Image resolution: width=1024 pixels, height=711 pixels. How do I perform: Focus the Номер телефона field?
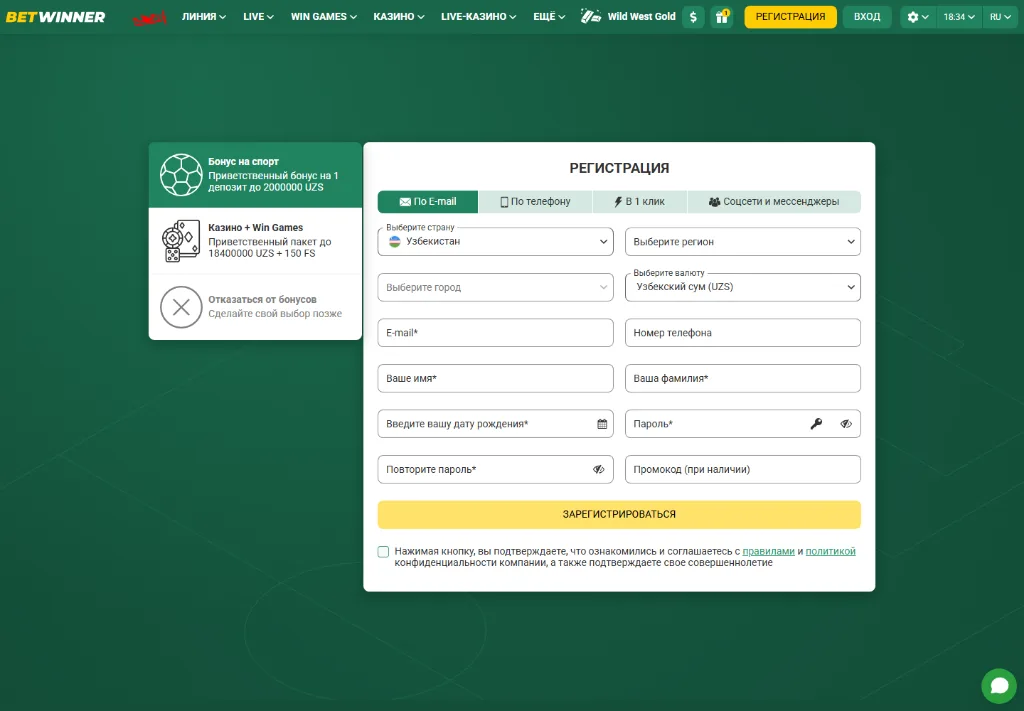[743, 333]
